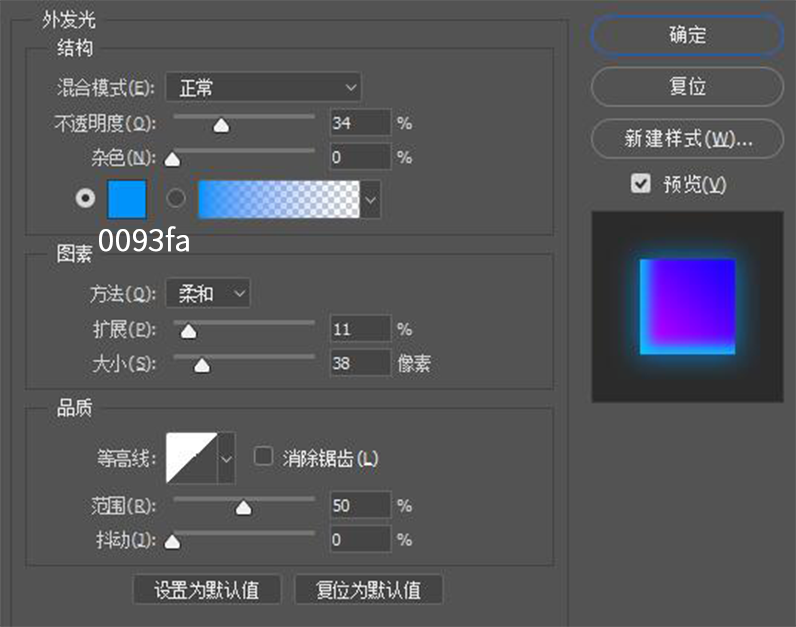Click the 设置为默认值 button

(x=207, y=590)
